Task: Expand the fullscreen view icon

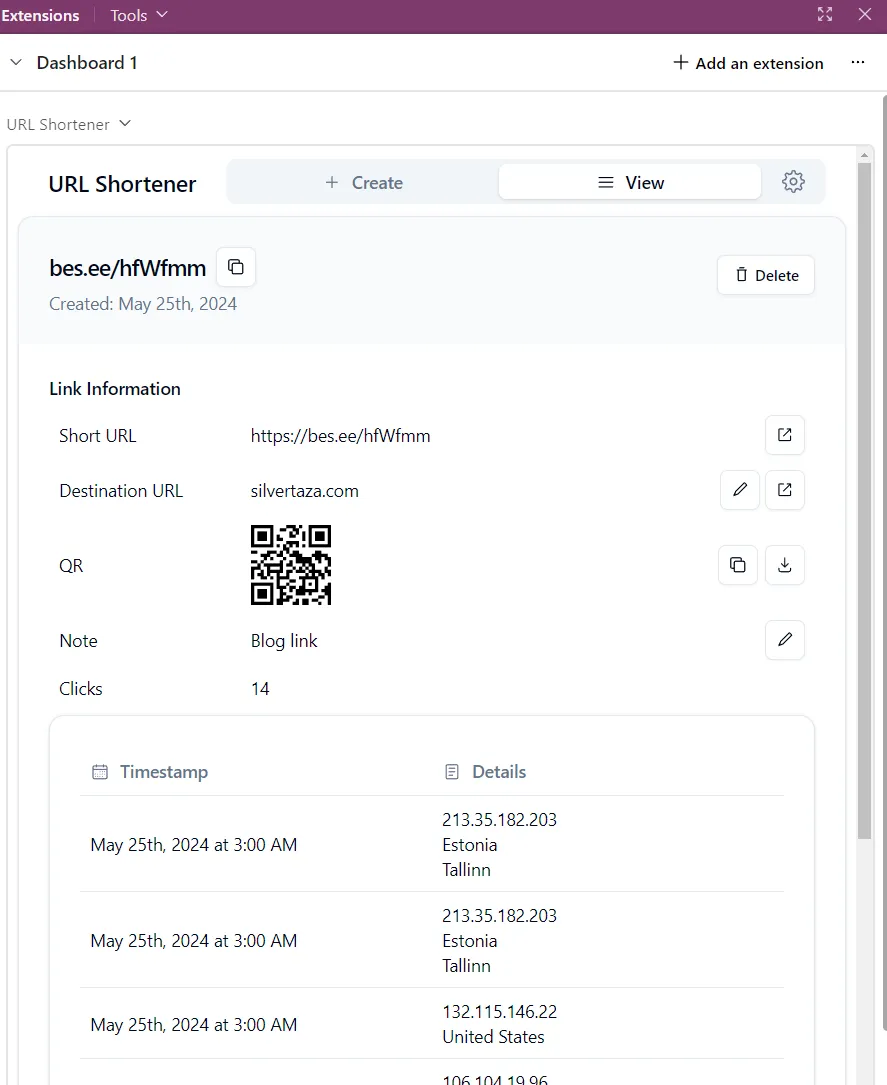Action: (x=825, y=14)
